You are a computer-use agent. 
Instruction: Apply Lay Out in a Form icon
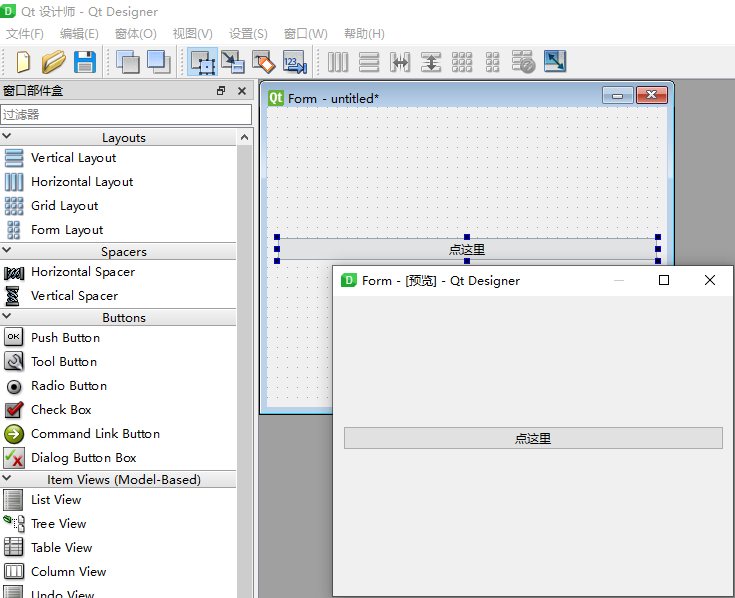(x=492, y=62)
